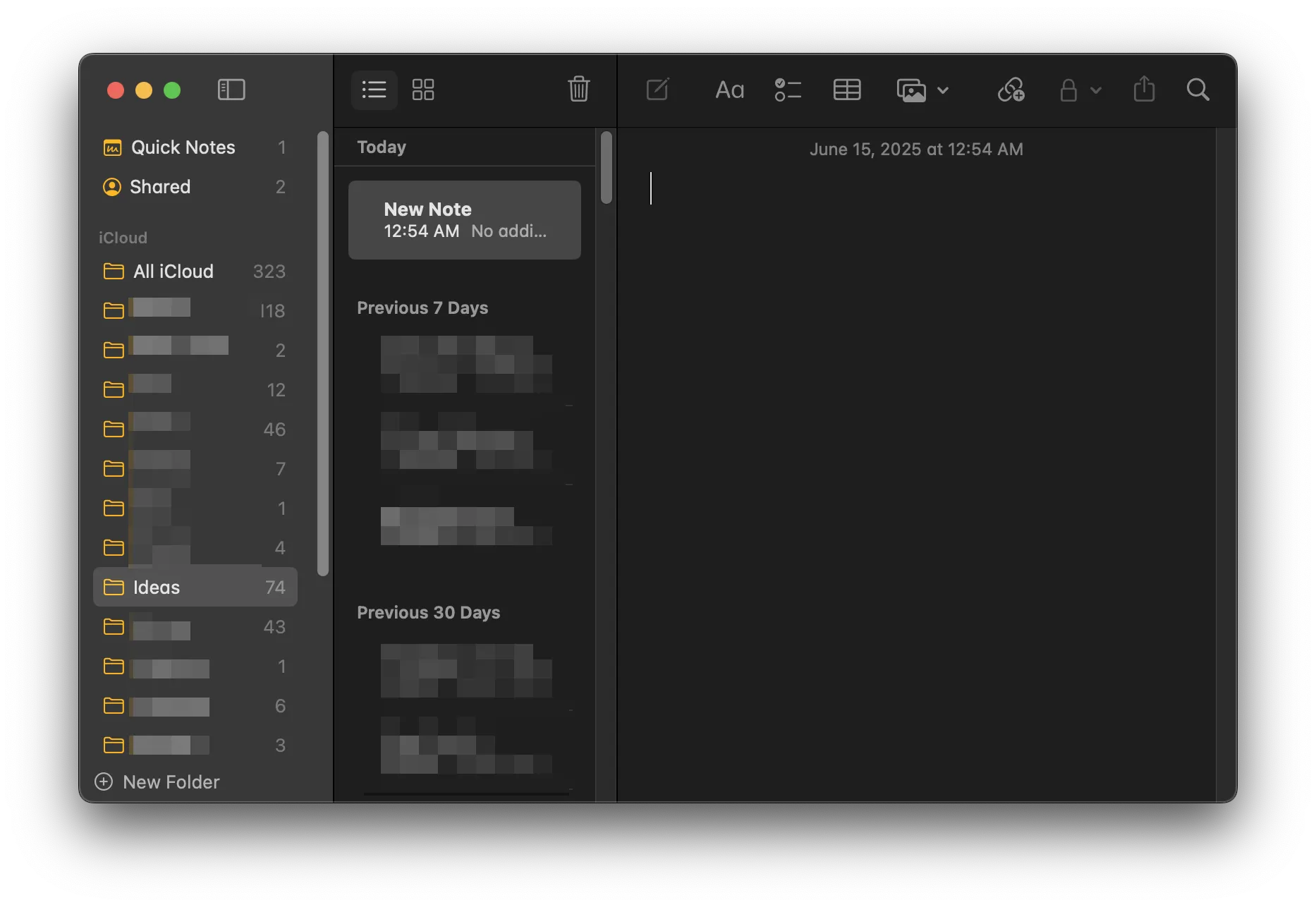The width and height of the screenshot is (1316, 907).
Task: Insert a checklist using the toolbar icon
Action: (787, 90)
